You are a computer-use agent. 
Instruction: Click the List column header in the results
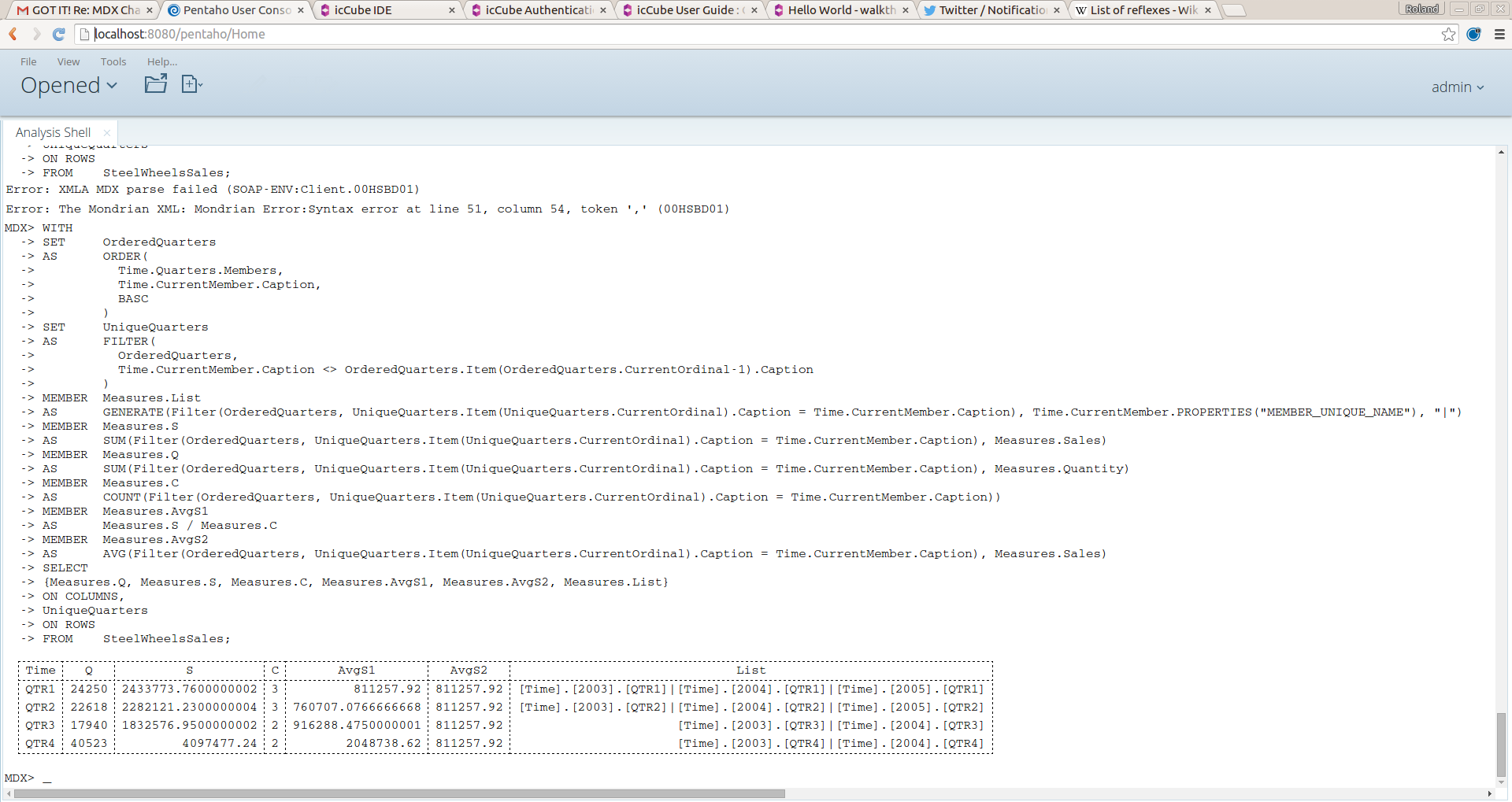tap(750, 670)
